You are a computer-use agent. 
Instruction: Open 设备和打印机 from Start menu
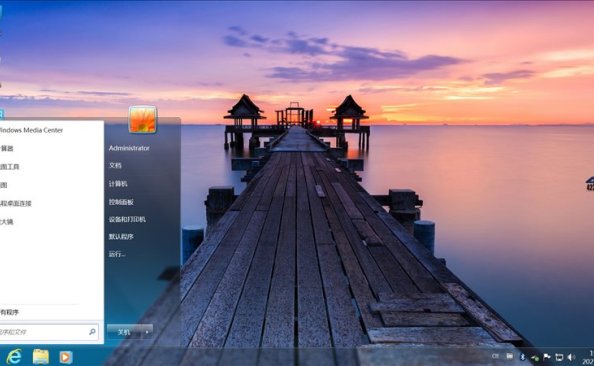coord(127,219)
